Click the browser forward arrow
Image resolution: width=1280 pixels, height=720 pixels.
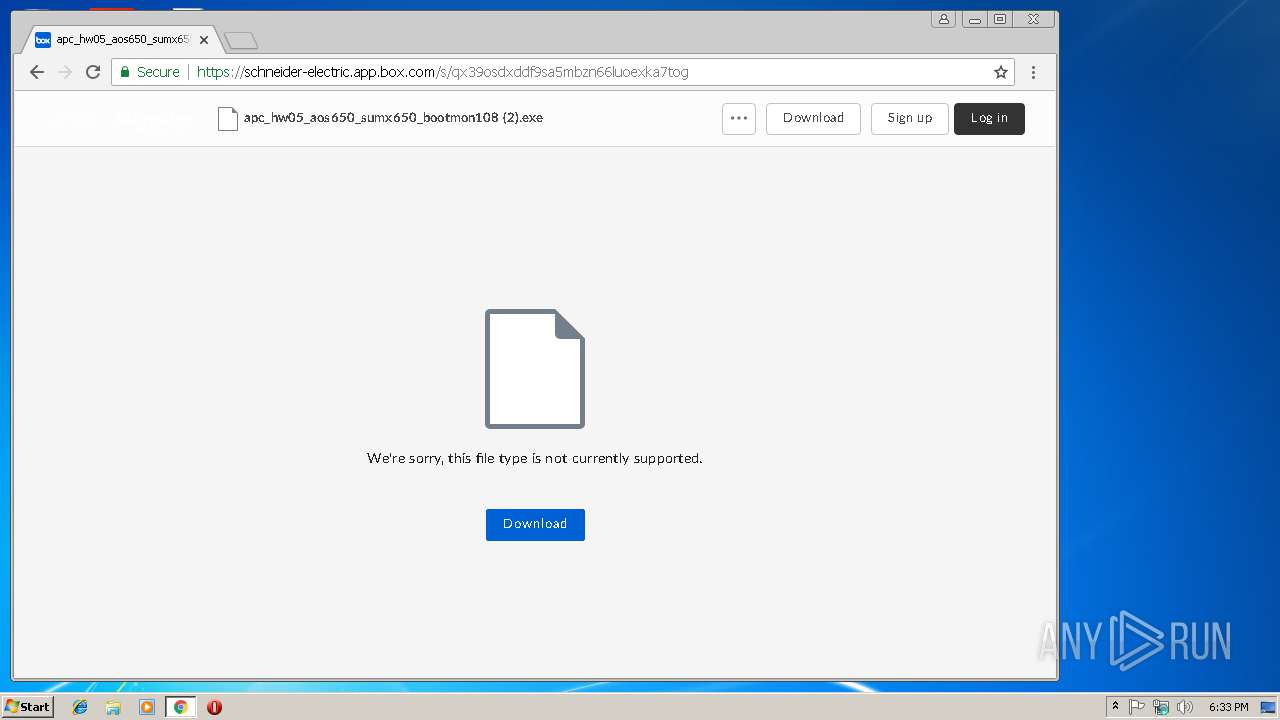[65, 72]
